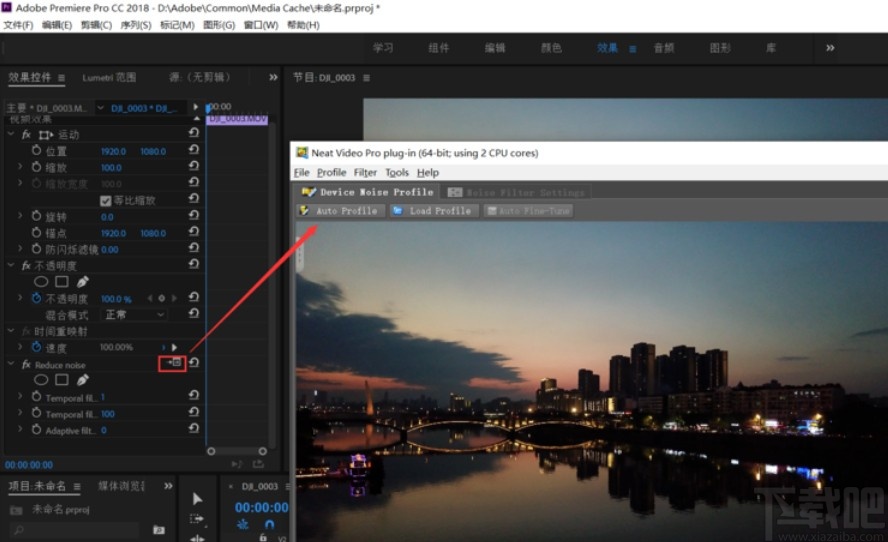Click the rectangle mask icon under Opacity

(62, 282)
